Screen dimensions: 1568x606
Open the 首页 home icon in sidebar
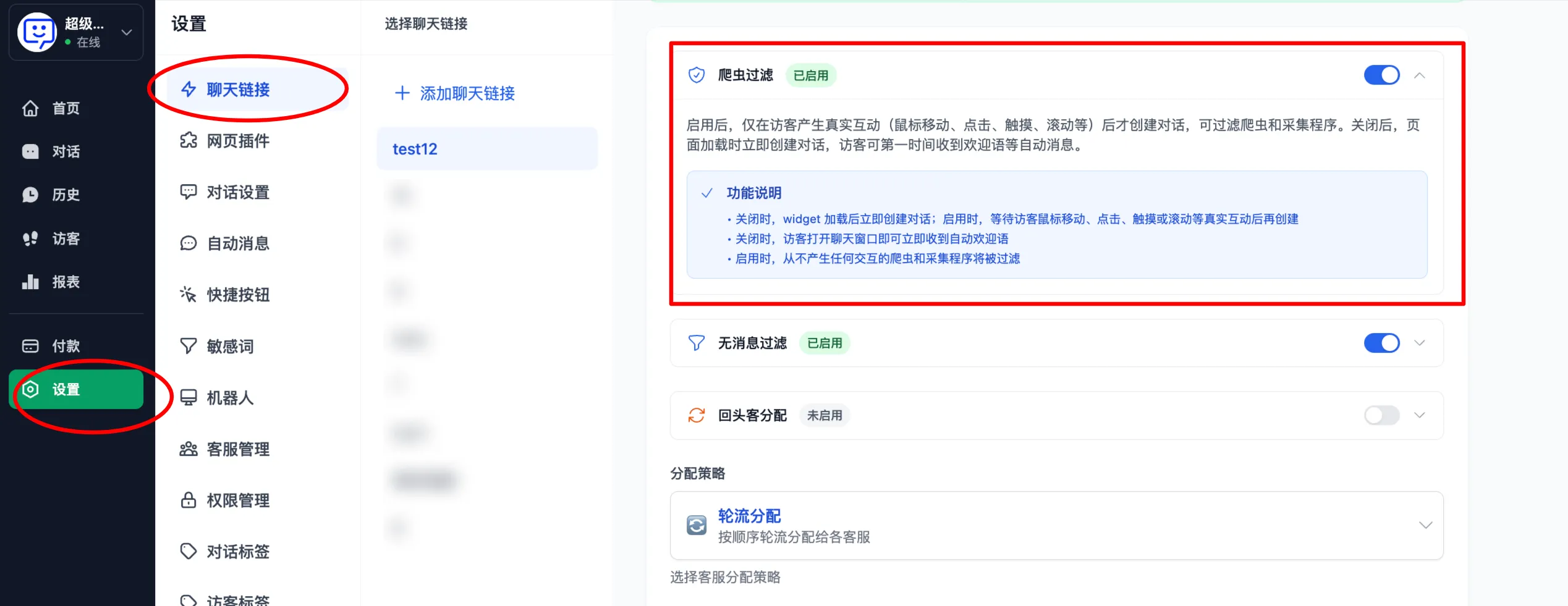click(x=31, y=108)
